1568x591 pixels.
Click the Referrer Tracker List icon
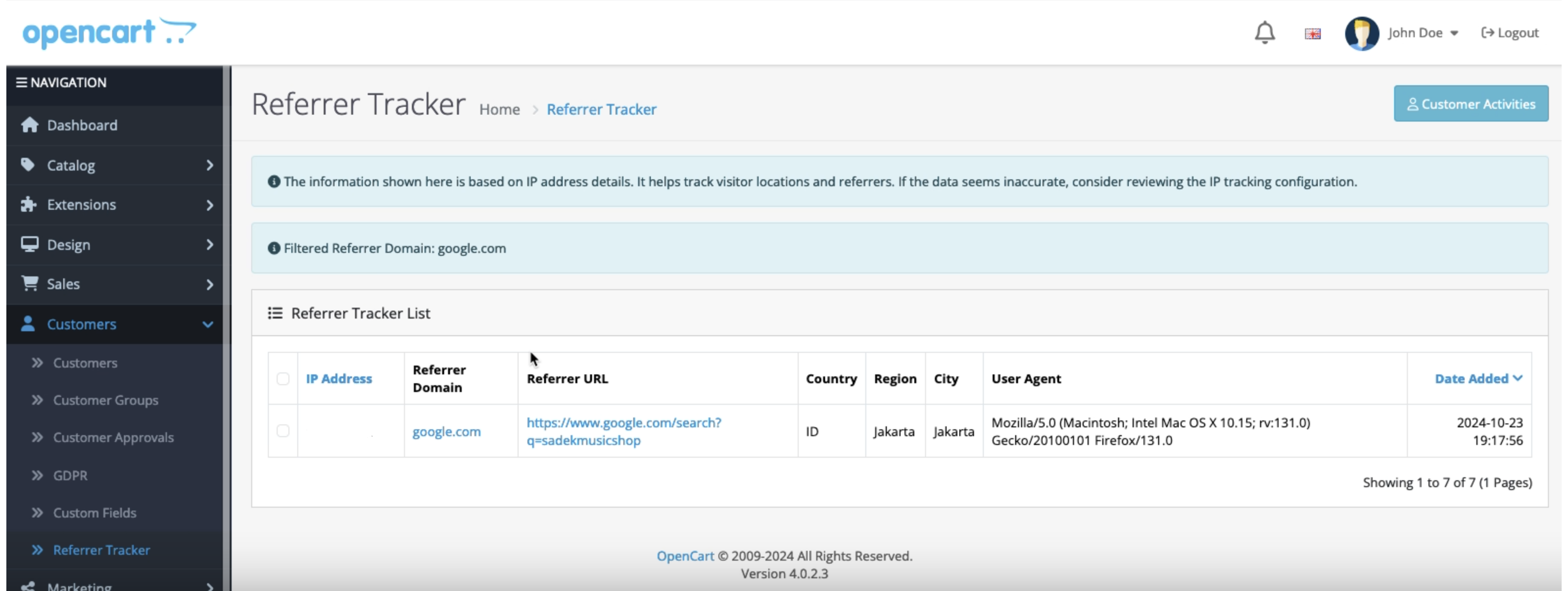(275, 313)
